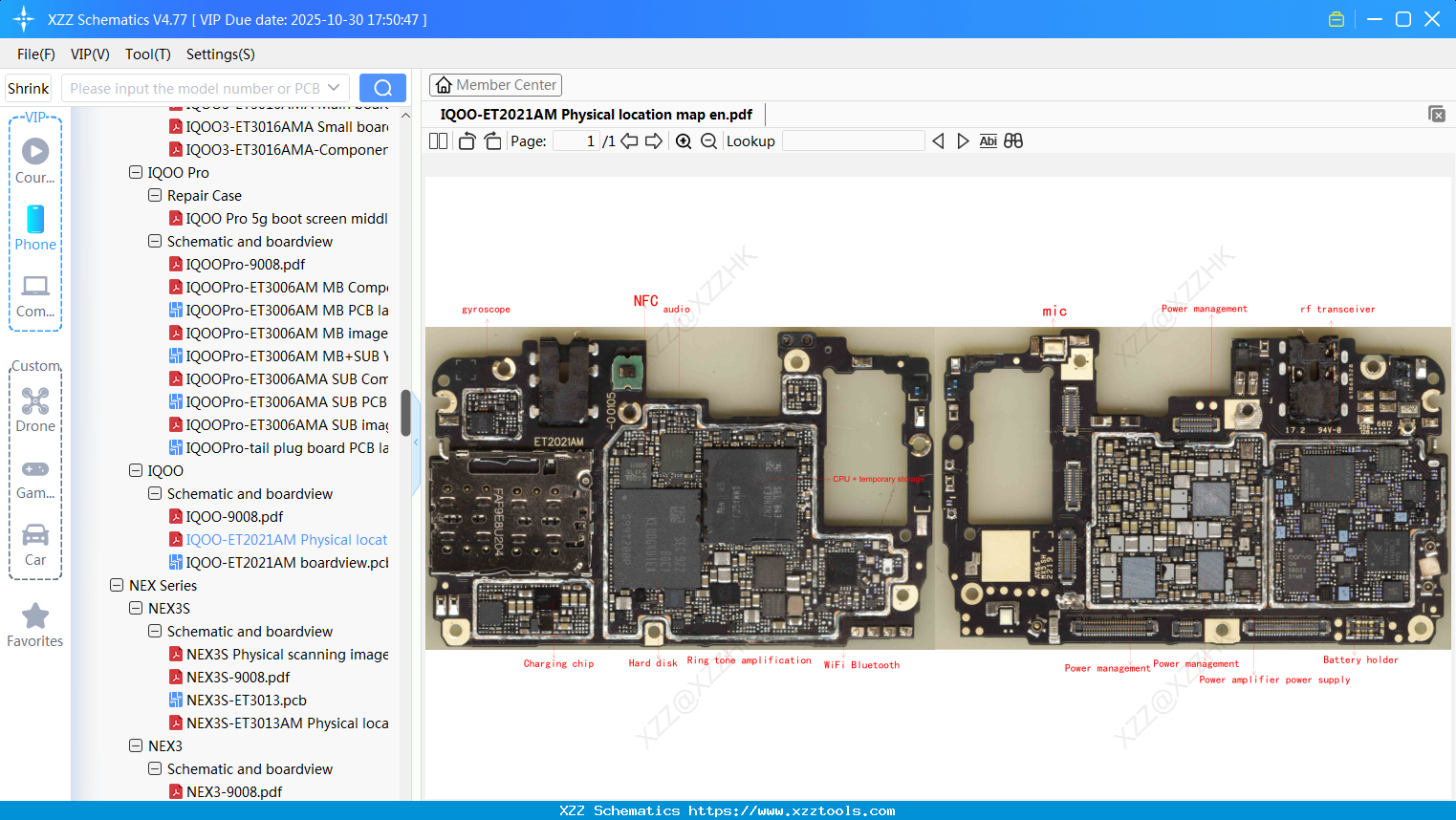
Task: Rotate the page clockwise
Action: coord(492,141)
